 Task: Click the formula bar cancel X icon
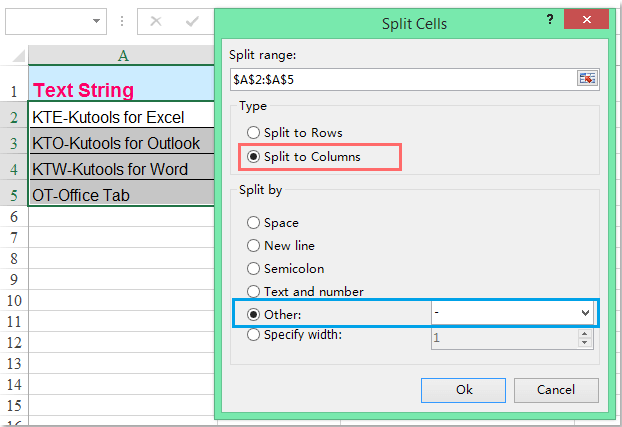[156, 20]
